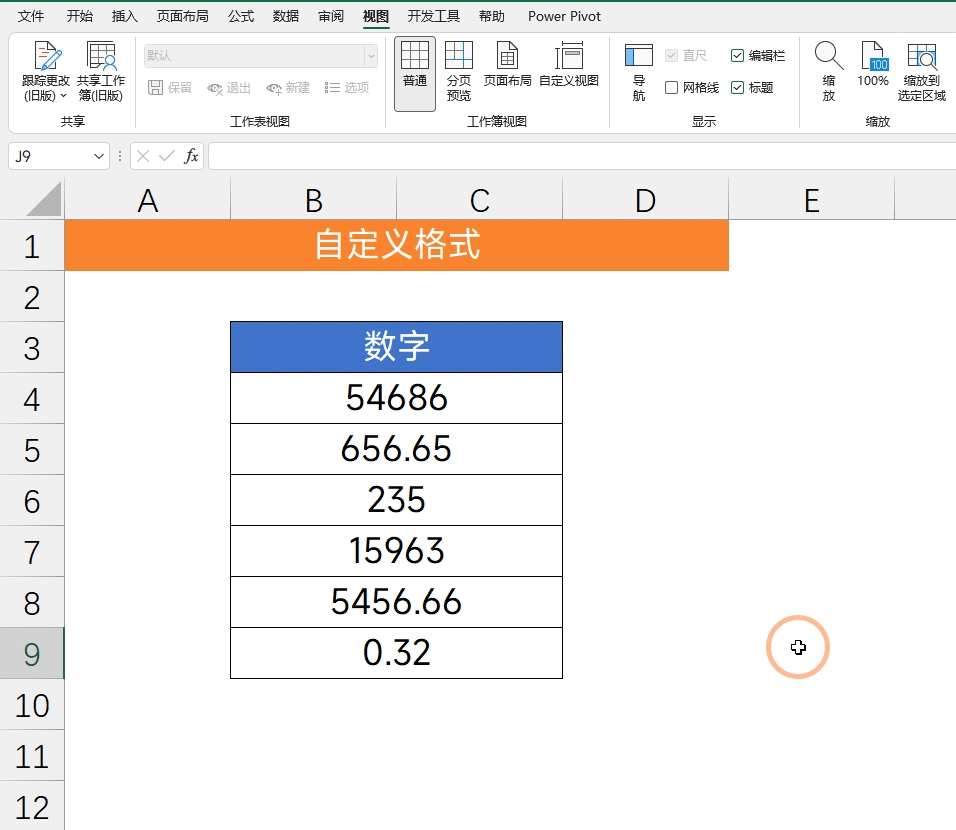This screenshot has height=830, width=956.
Task: Select the cell containing 15963
Action: point(396,551)
